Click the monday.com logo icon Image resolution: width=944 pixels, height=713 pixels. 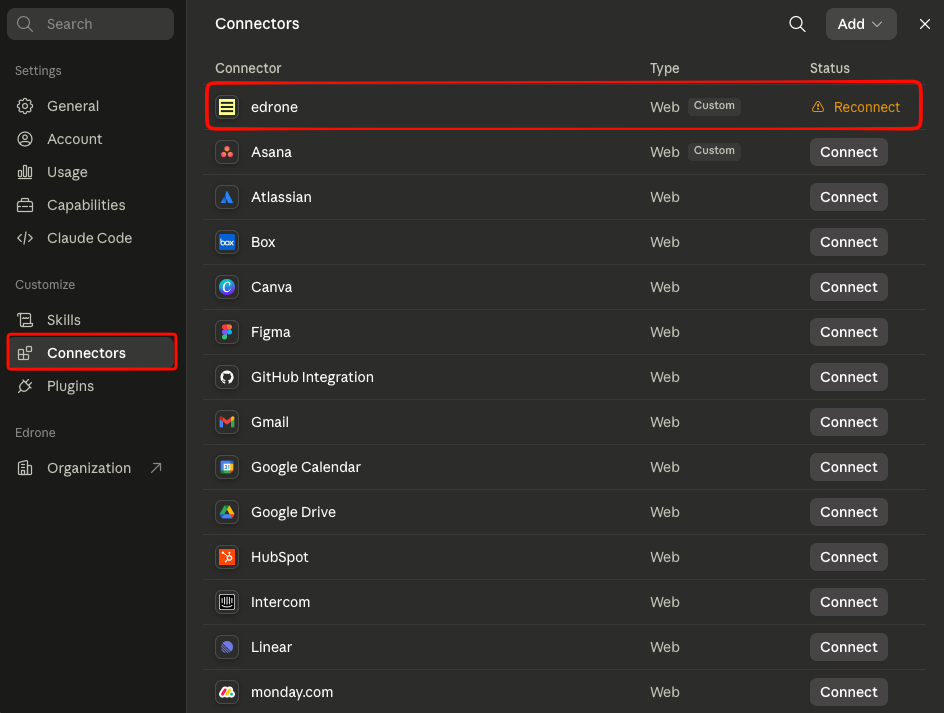click(x=227, y=692)
